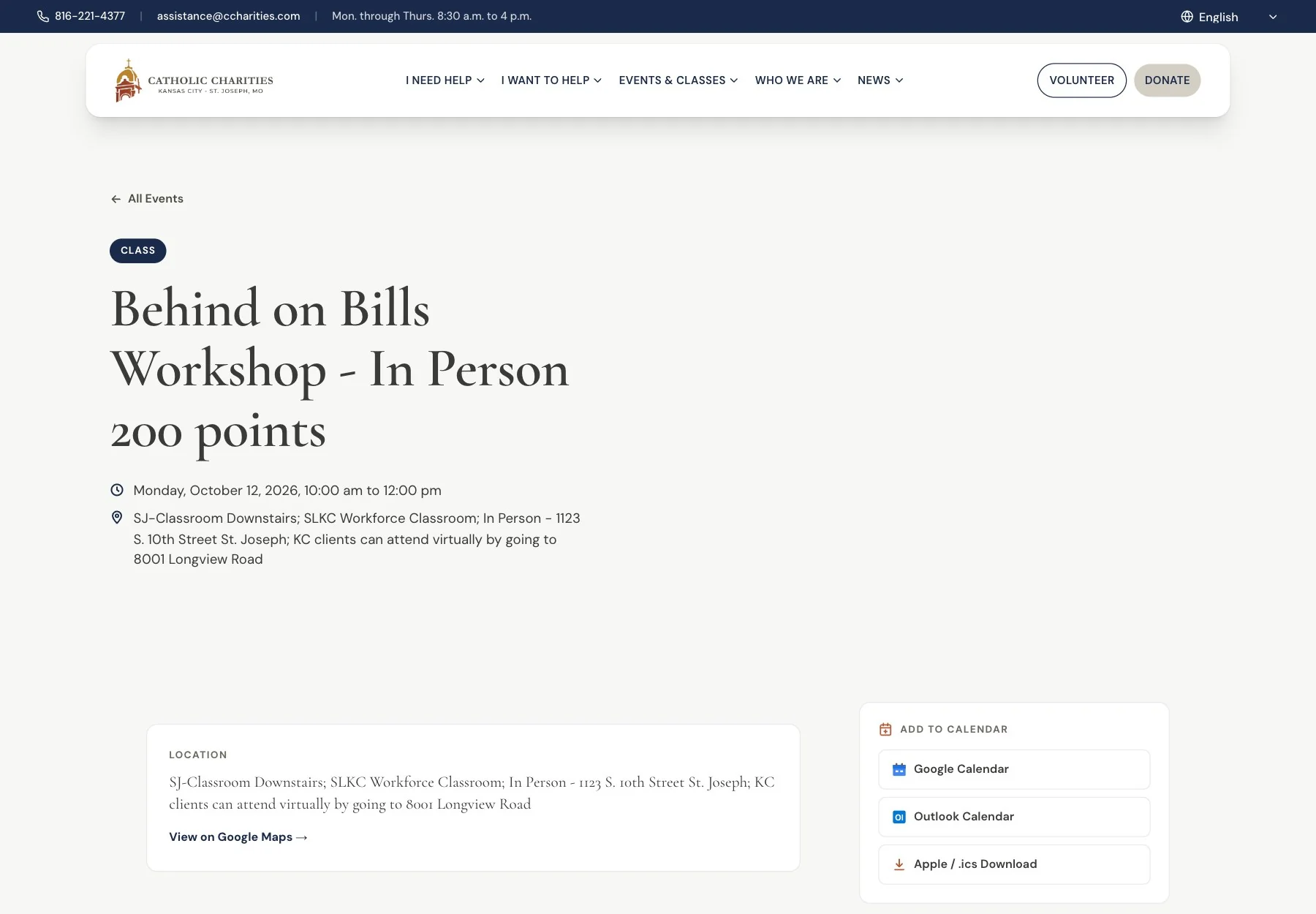The height and width of the screenshot is (914, 1316).
Task: Call the 816-221-4377 phone number
Action: coord(90,16)
